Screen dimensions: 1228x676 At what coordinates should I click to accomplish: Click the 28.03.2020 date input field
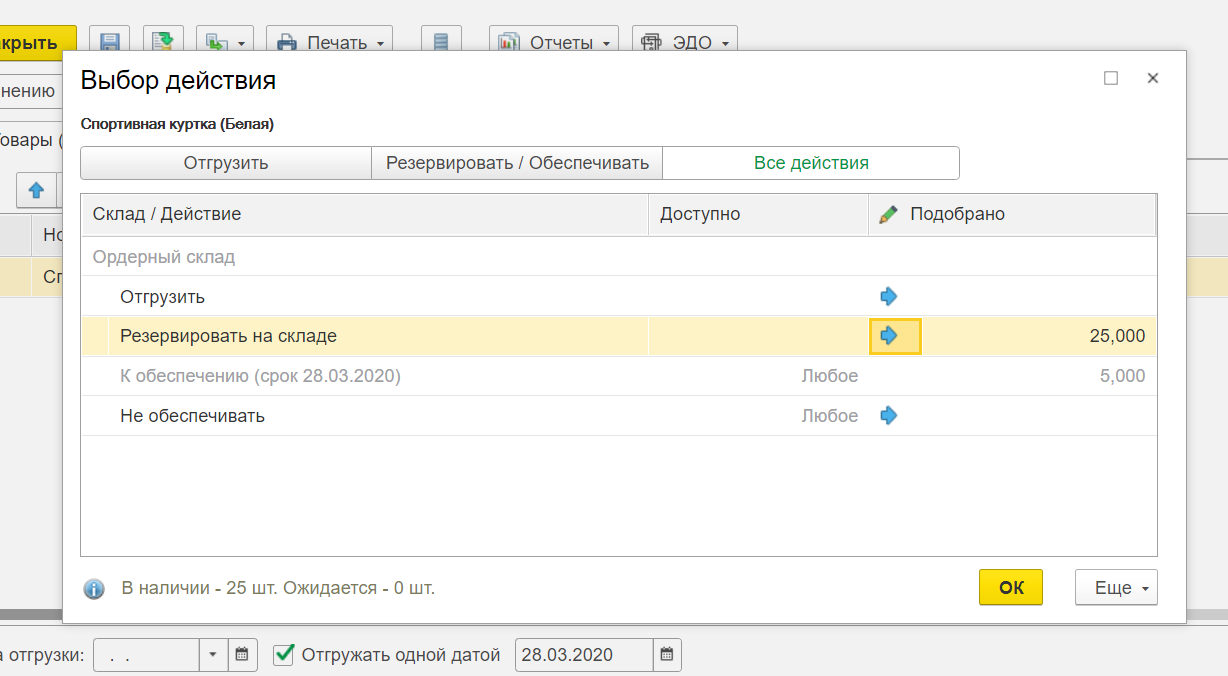coord(583,655)
